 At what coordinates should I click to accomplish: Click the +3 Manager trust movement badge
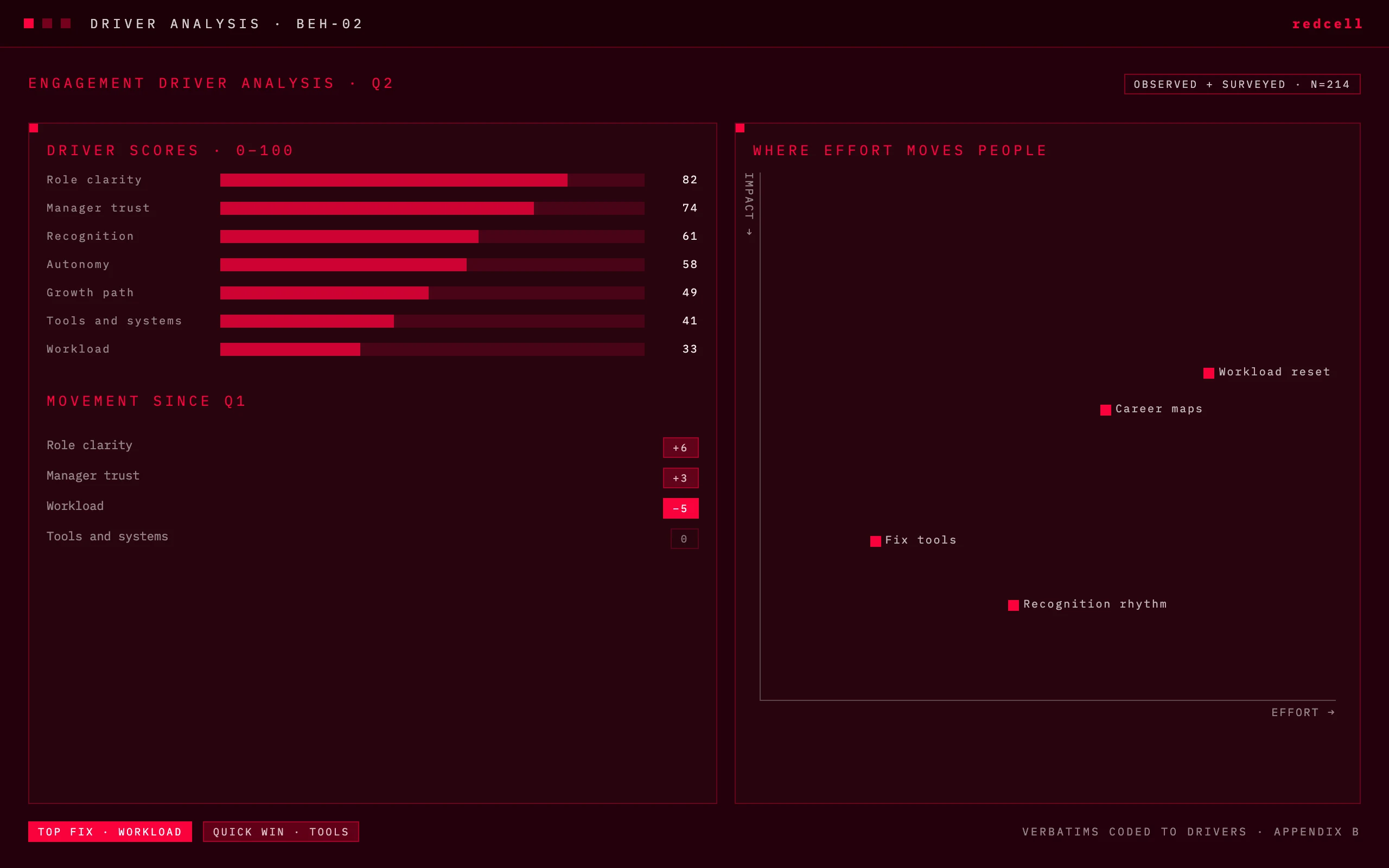pos(681,478)
